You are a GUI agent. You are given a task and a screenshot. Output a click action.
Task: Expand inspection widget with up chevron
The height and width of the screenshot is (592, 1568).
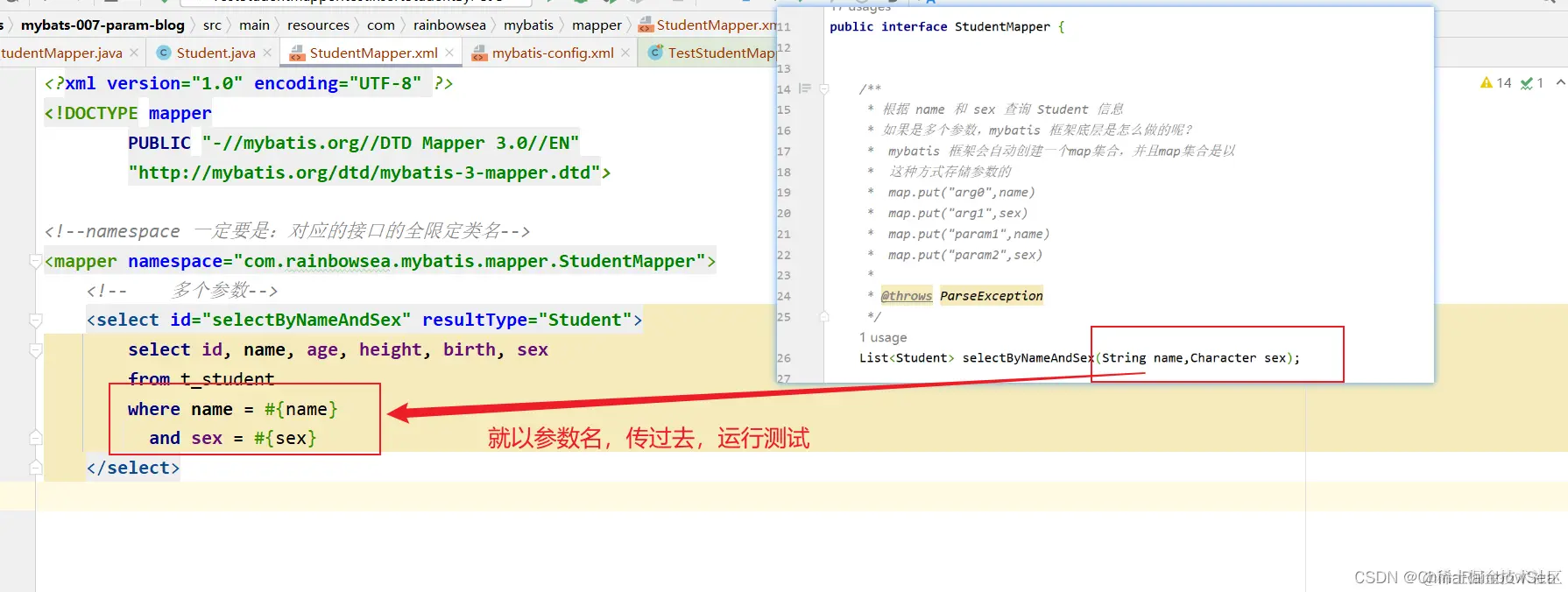pos(1560,82)
